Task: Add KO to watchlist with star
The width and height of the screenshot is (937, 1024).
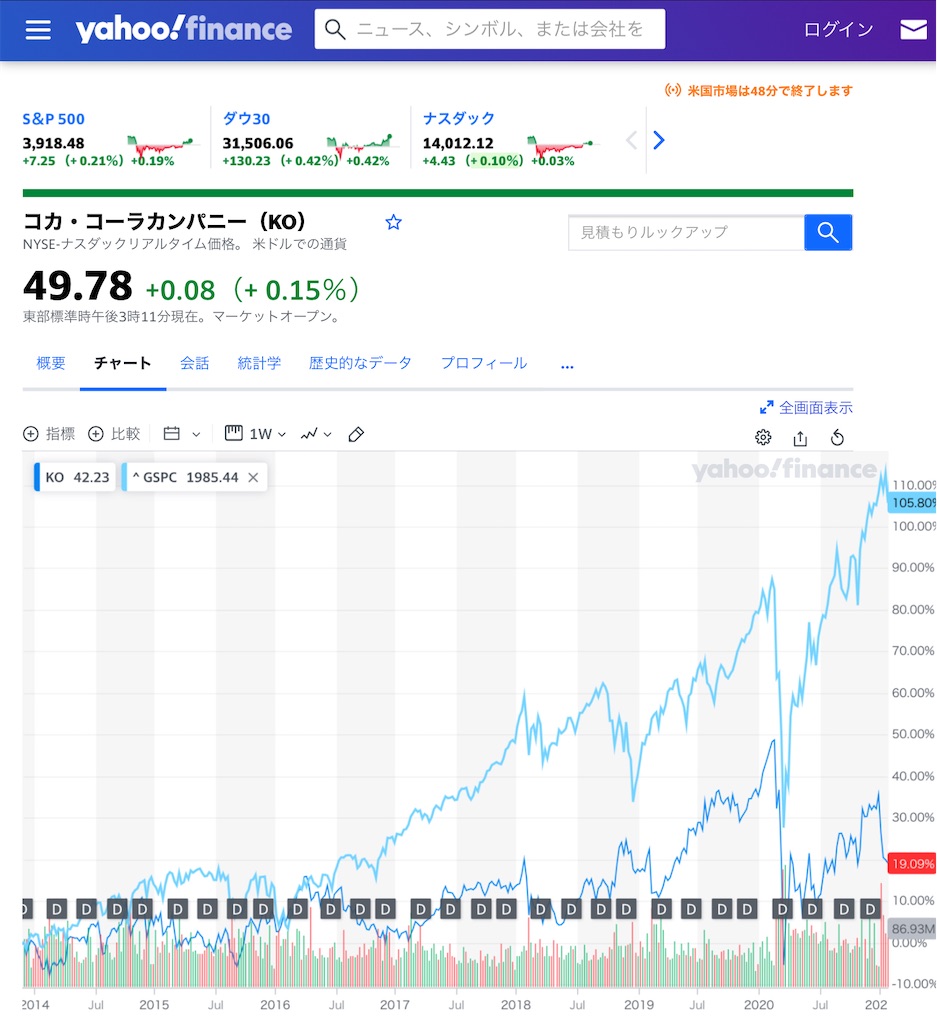Action: [x=393, y=223]
